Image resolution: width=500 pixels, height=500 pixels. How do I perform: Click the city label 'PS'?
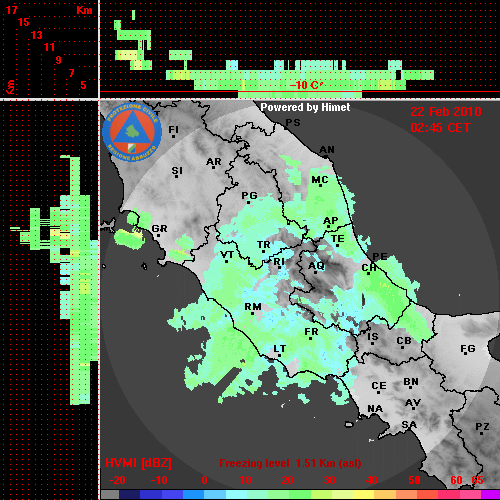point(293,123)
